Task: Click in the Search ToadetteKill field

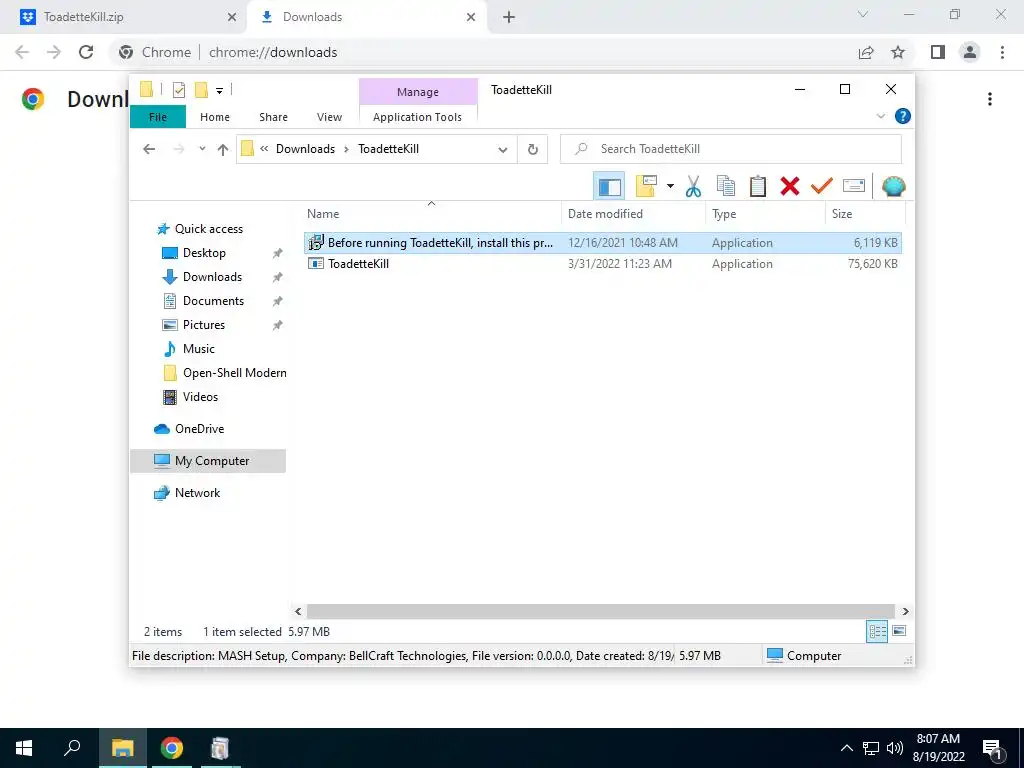Action: click(x=731, y=150)
